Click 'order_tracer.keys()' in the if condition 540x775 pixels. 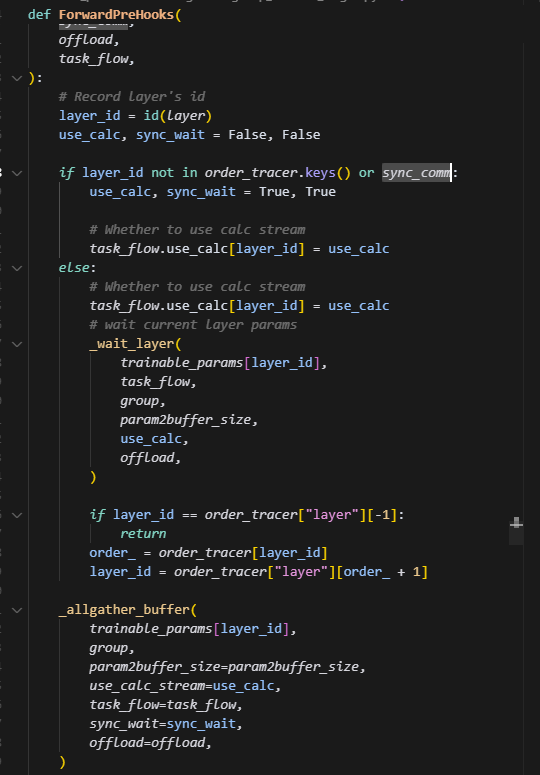(x=278, y=172)
